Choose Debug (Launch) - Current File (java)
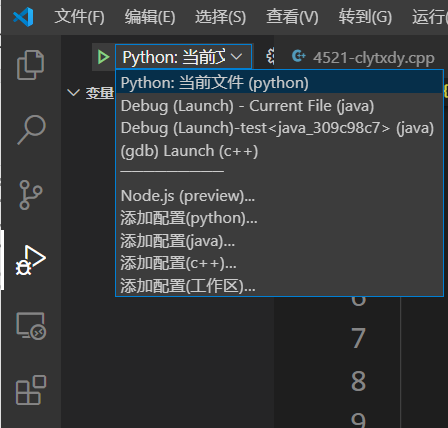The image size is (448, 428). 279,106
